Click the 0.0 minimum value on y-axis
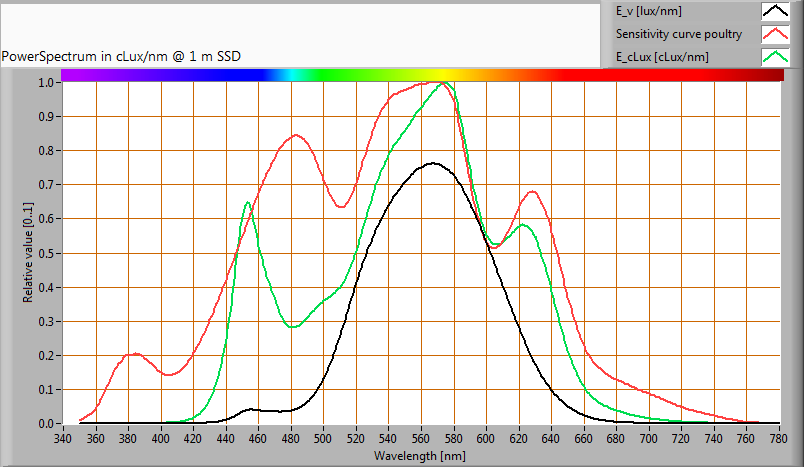 pos(46,424)
